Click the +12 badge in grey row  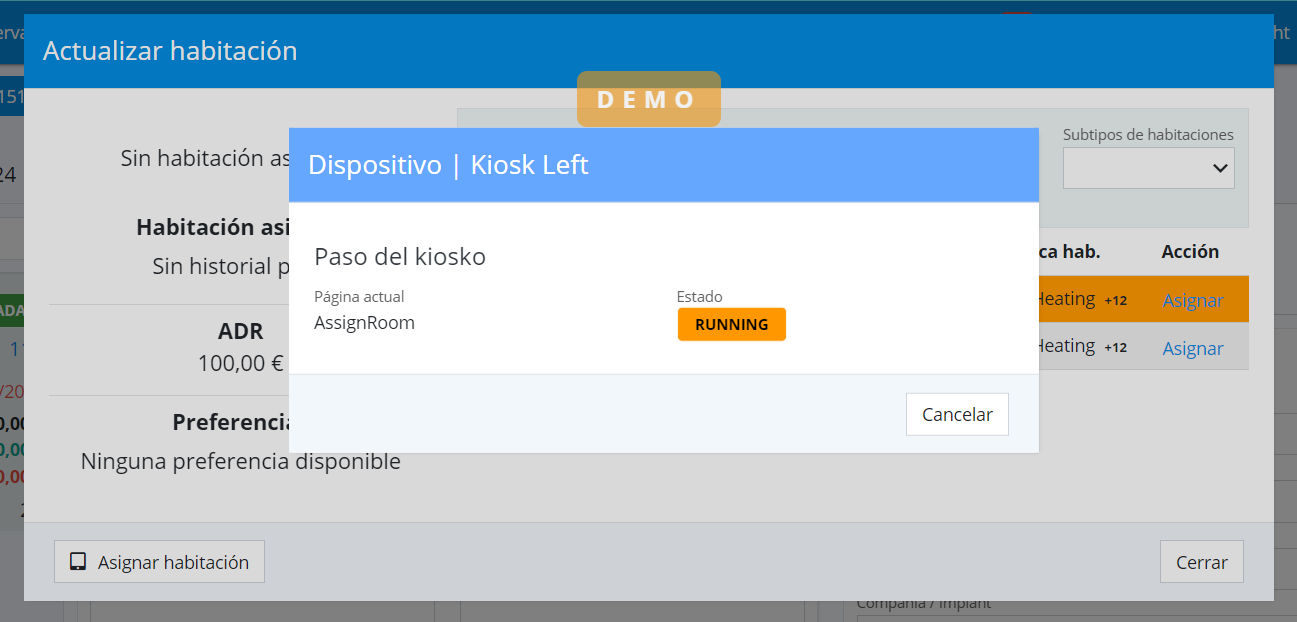(x=1115, y=348)
